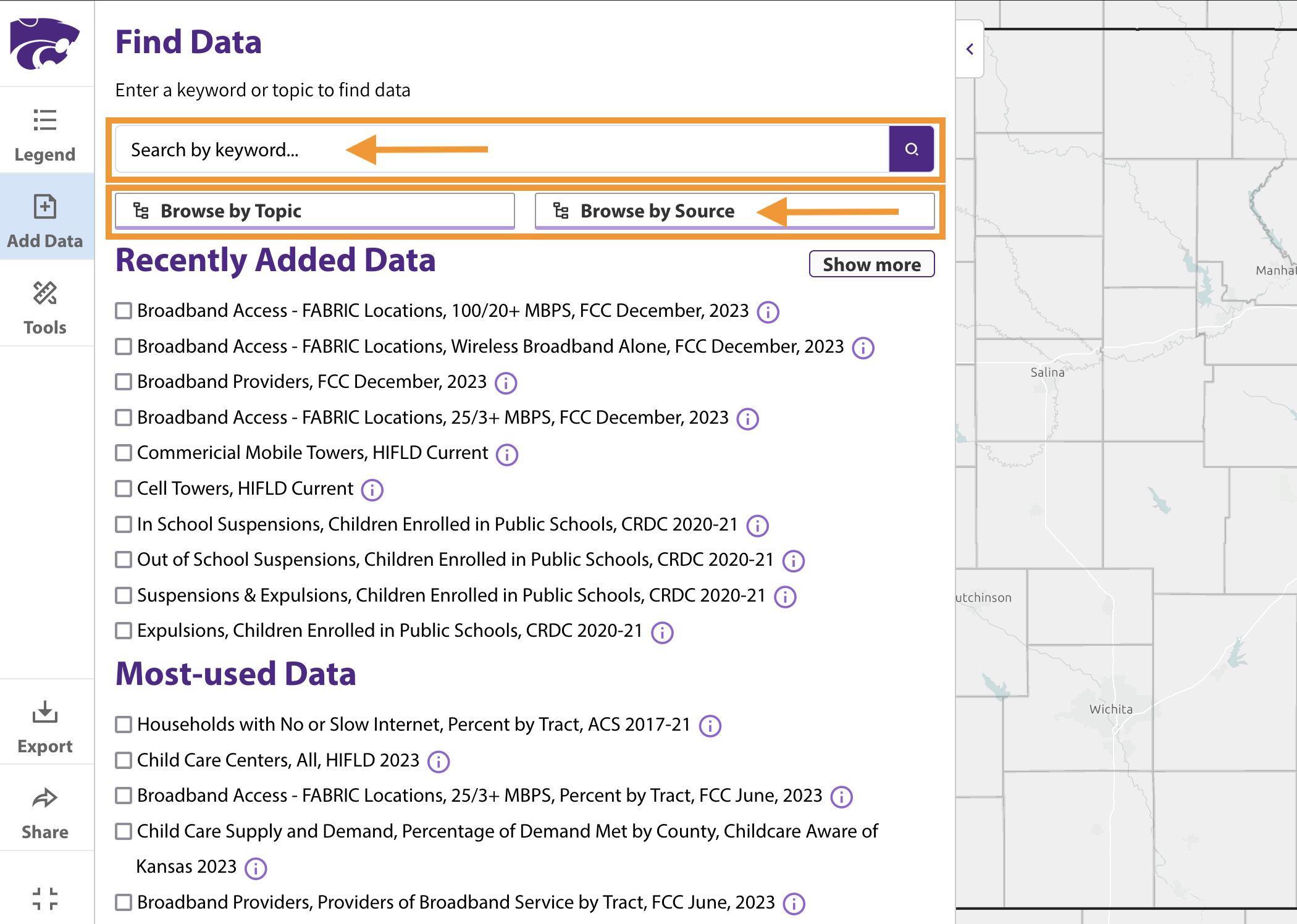The image size is (1297, 924).
Task: Open the Legend panel icon
Action: coord(46,121)
